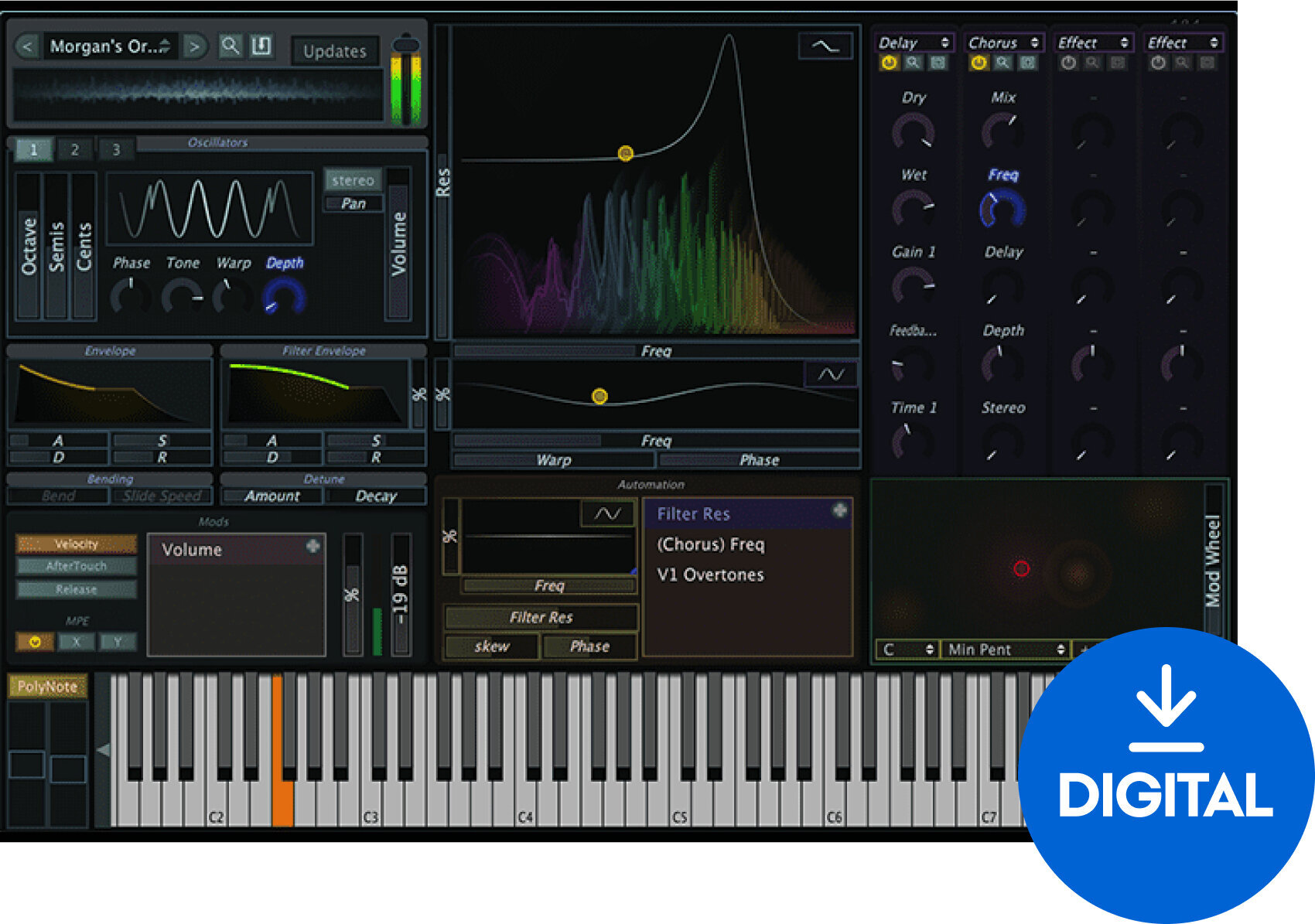Viewport: 1315px width, 924px height.
Task: Open the fourth Effect slot dropdown
Action: (1183, 43)
